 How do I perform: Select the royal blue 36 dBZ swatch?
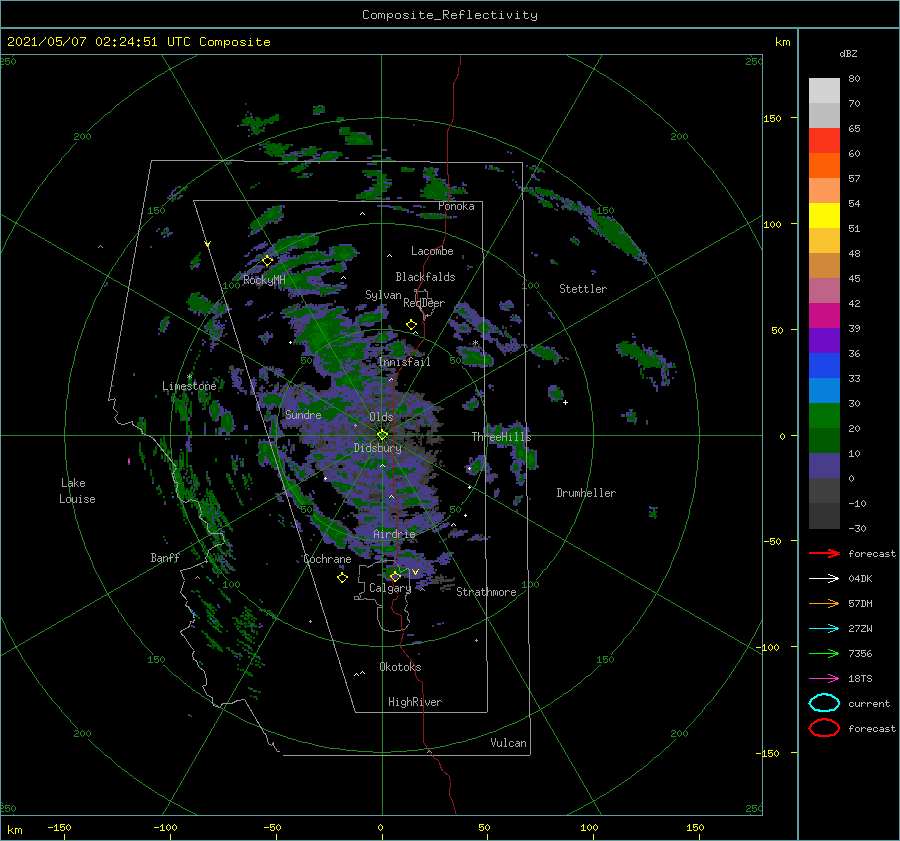pyautogui.click(x=824, y=366)
